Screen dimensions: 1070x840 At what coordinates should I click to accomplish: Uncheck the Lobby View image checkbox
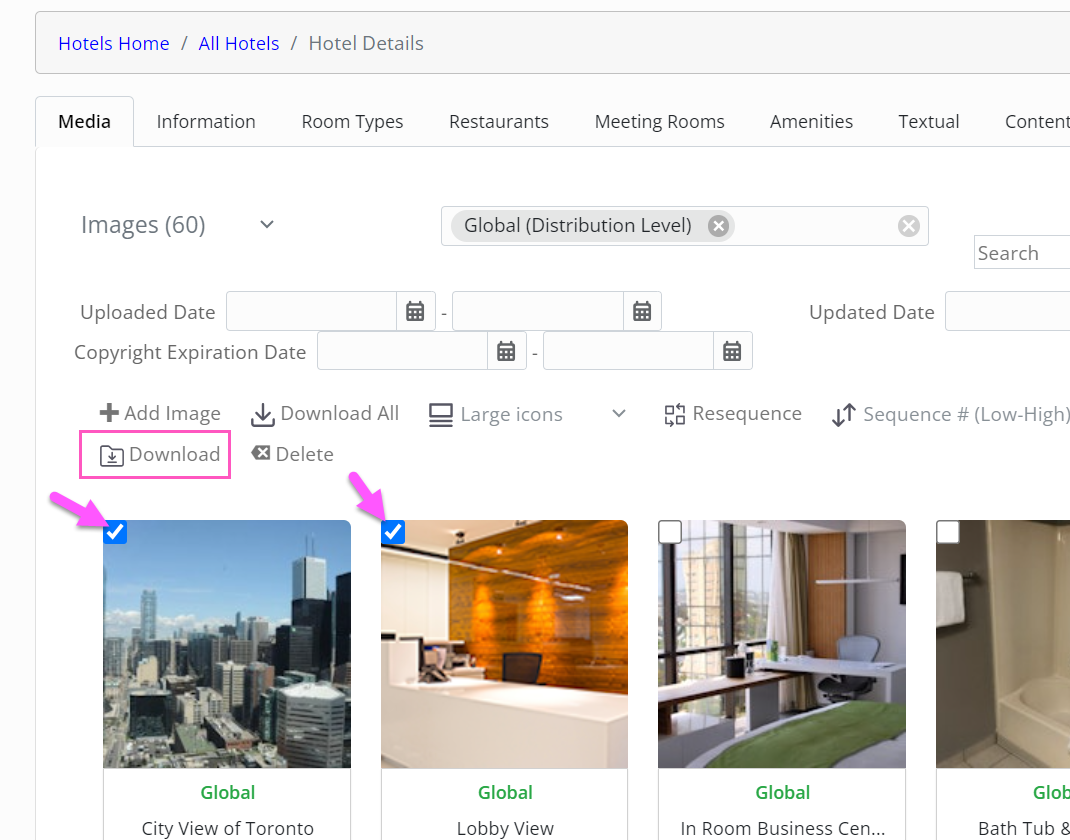pyautogui.click(x=392, y=532)
